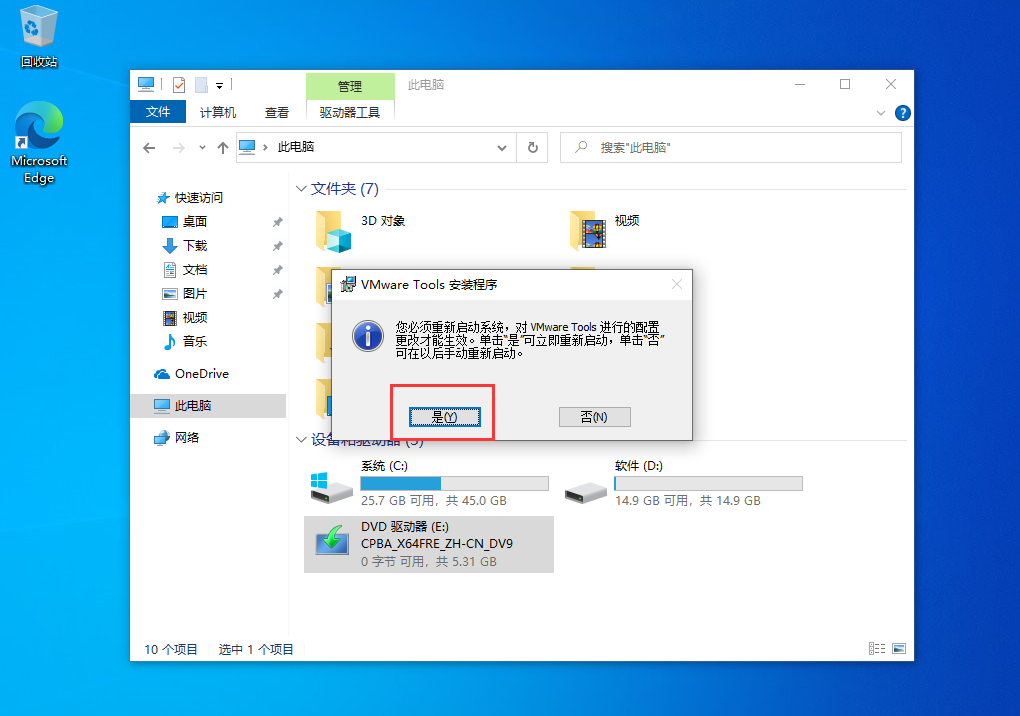Select the DVD 驱动器 (E:) drive

pyautogui.click(x=429, y=544)
